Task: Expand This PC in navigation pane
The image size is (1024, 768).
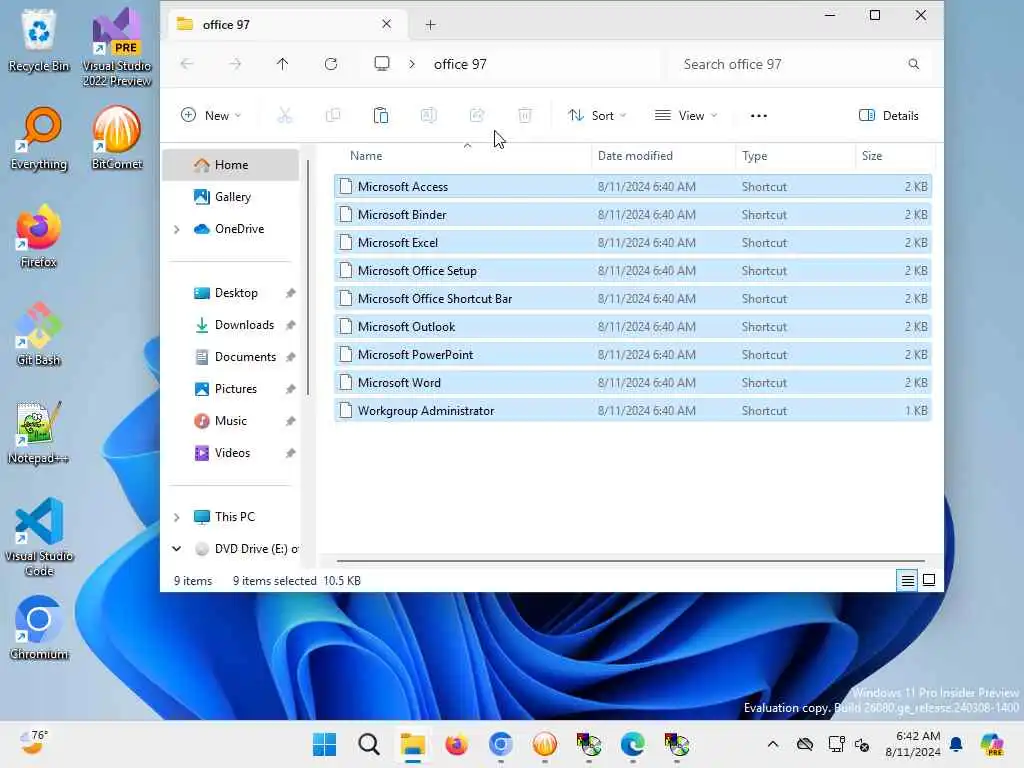Action: [176, 517]
